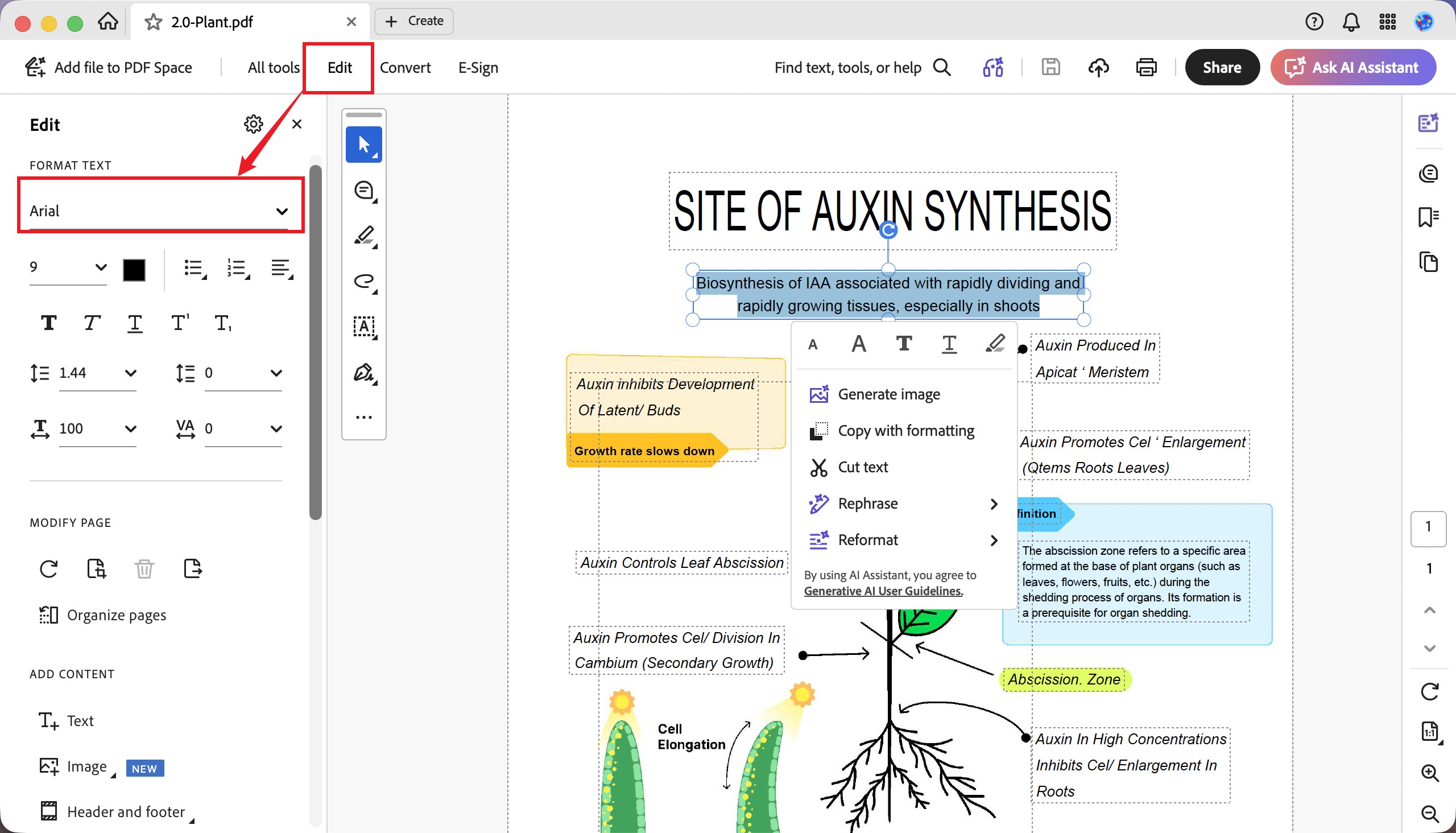Increase font size with large A
Image resolution: width=1456 pixels, height=833 pixels.
coord(858,344)
